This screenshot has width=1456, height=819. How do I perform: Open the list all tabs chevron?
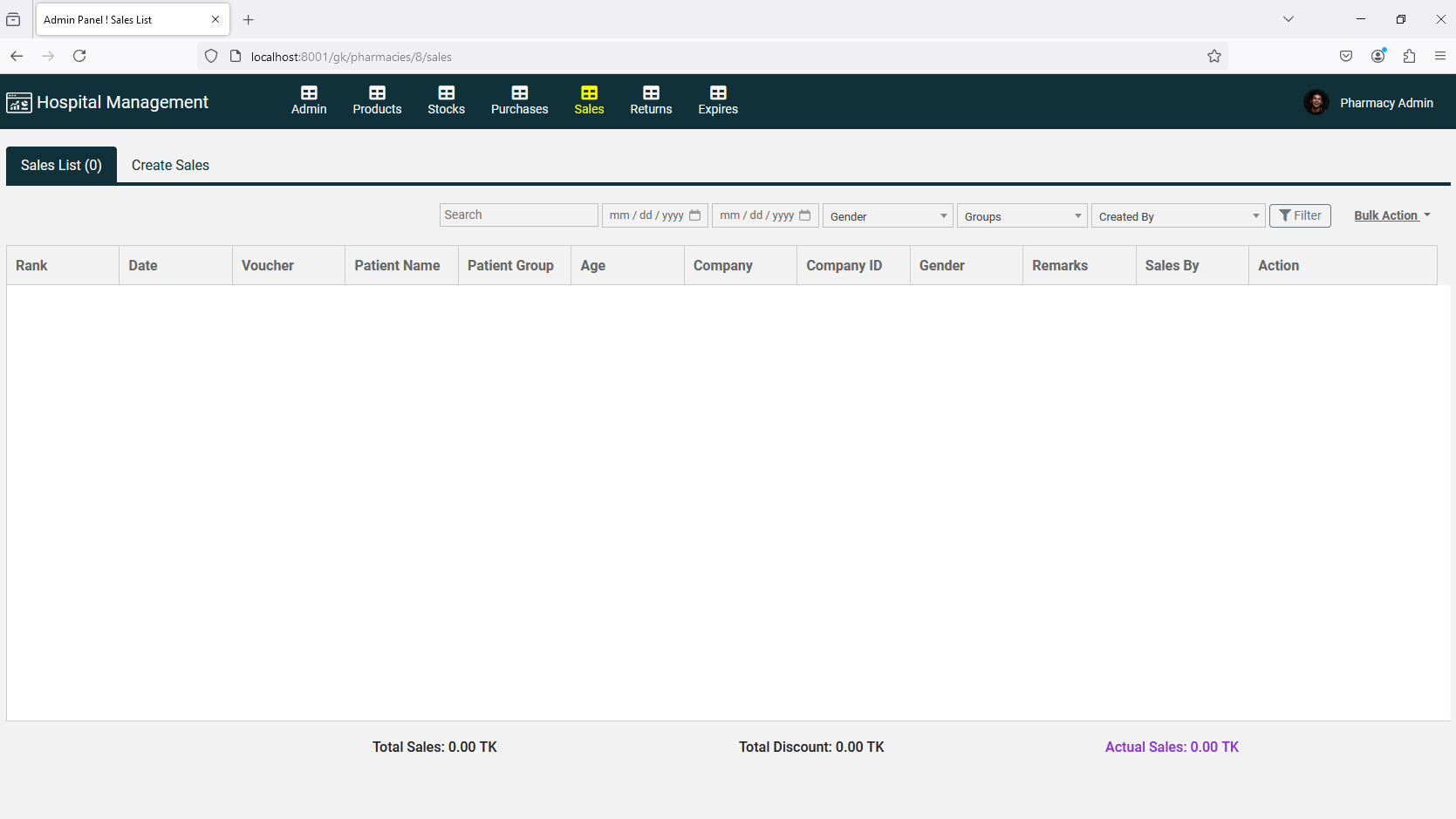point(1289,19)
